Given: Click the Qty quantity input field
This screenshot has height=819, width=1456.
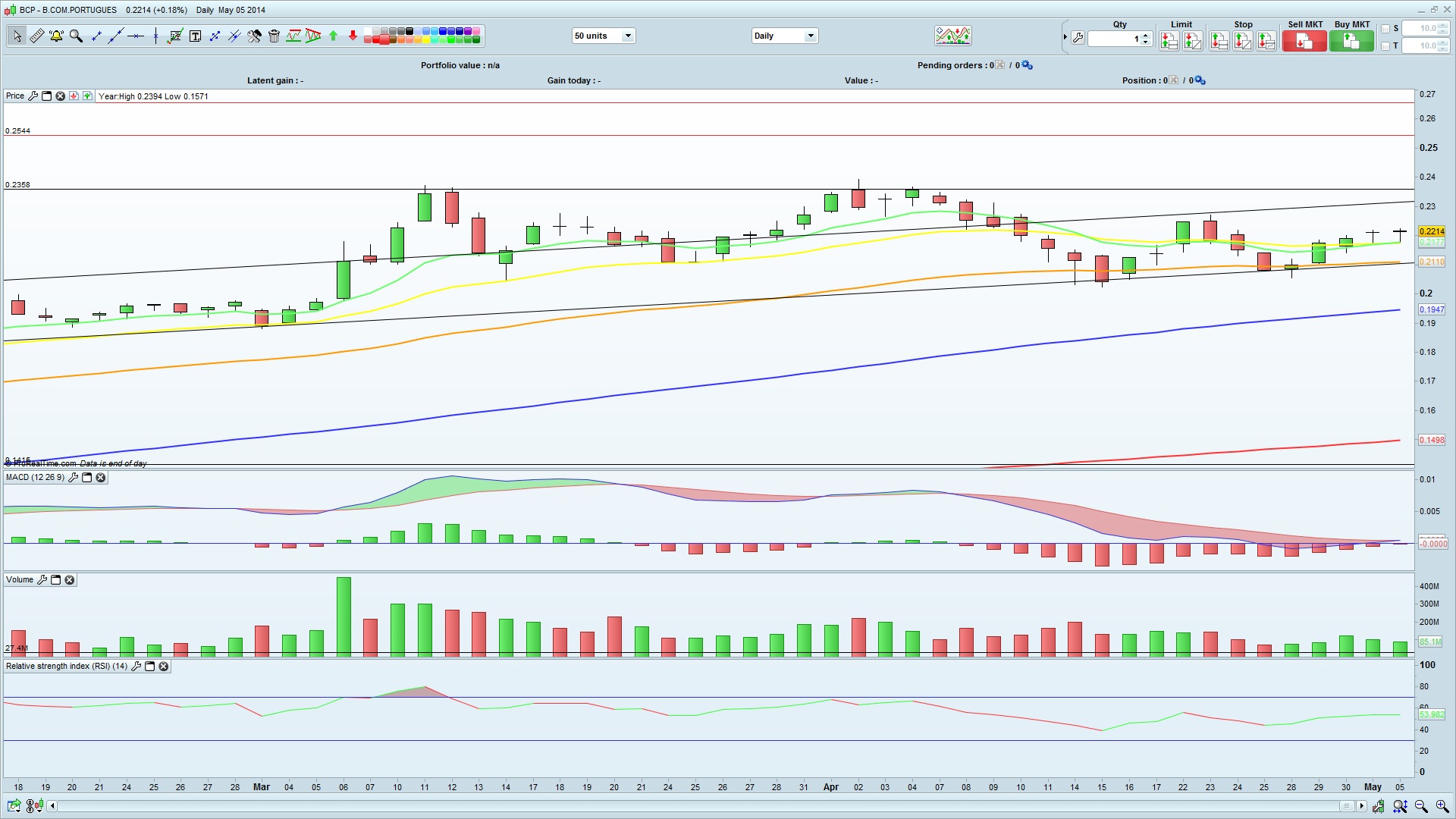Looking at the screenshot, I should coord(1113,39).
